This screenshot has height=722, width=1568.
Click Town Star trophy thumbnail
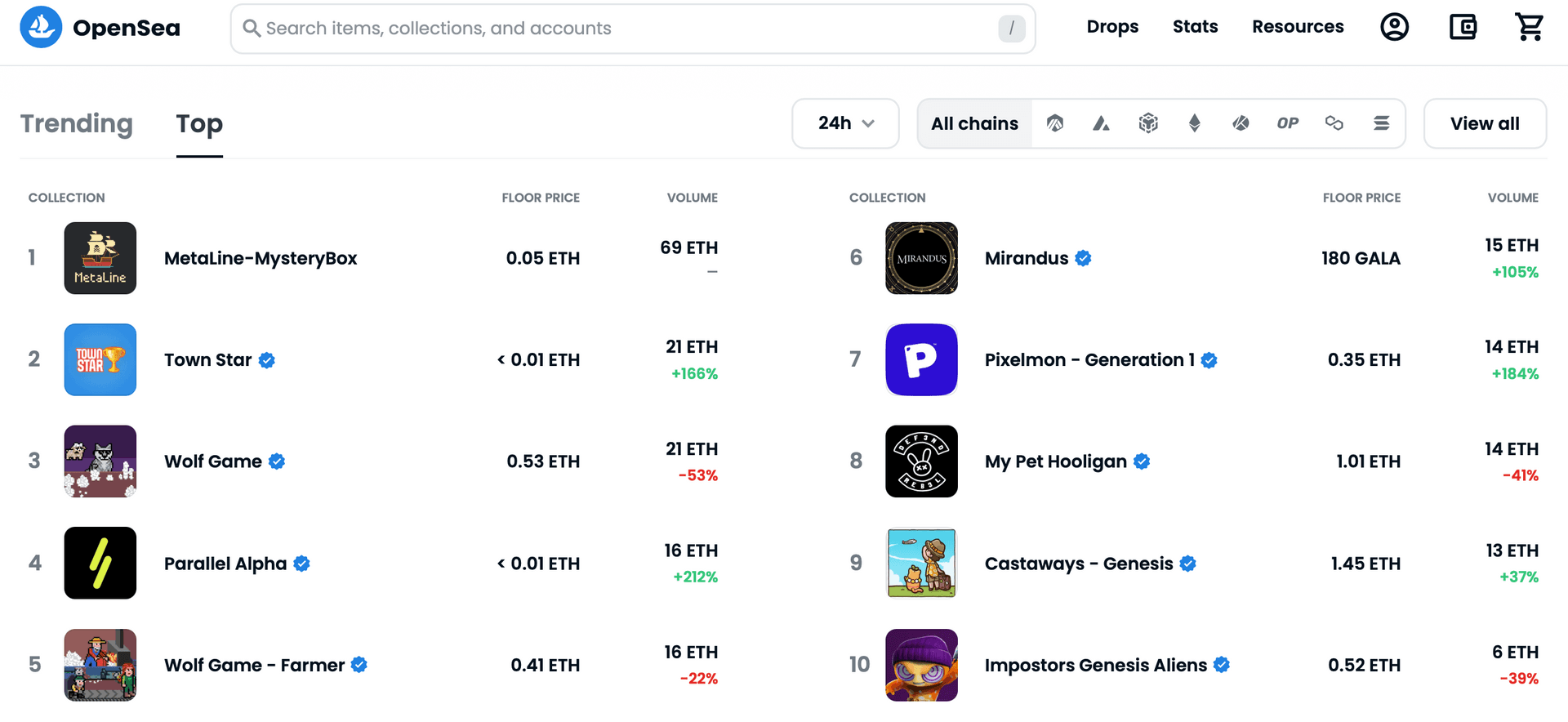click(100, 360)
